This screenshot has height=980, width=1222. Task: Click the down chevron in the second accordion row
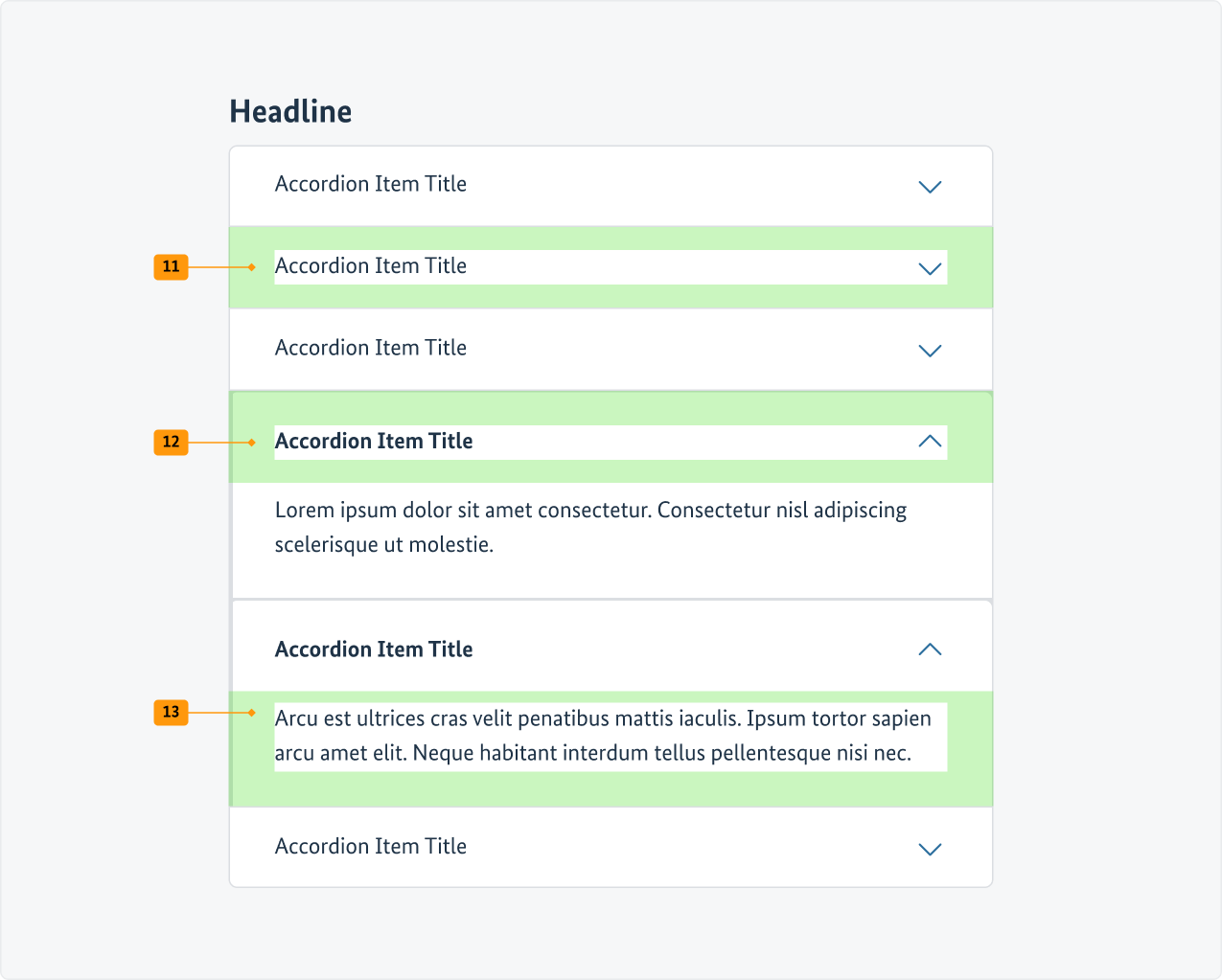(x=930, y=268)
